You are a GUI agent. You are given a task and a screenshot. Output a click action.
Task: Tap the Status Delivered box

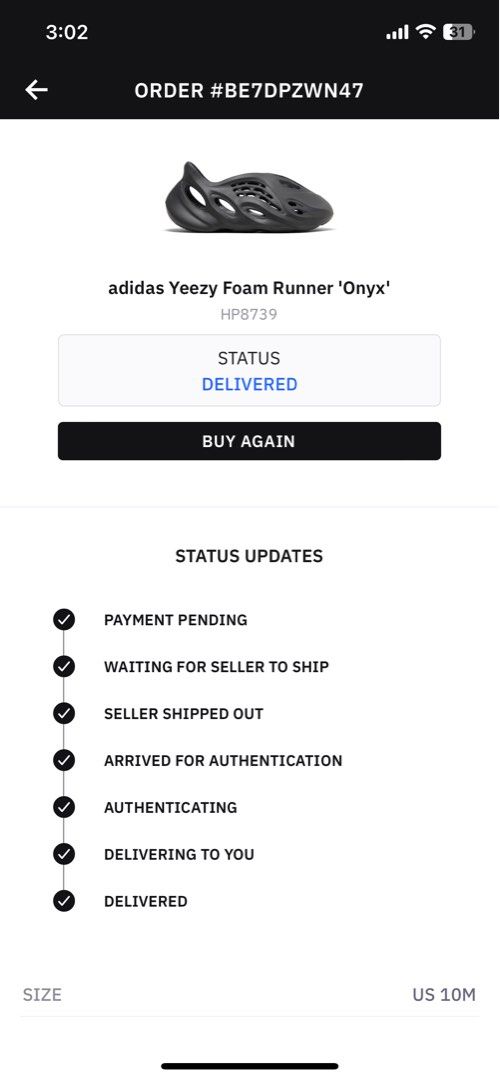coord(249,371)
